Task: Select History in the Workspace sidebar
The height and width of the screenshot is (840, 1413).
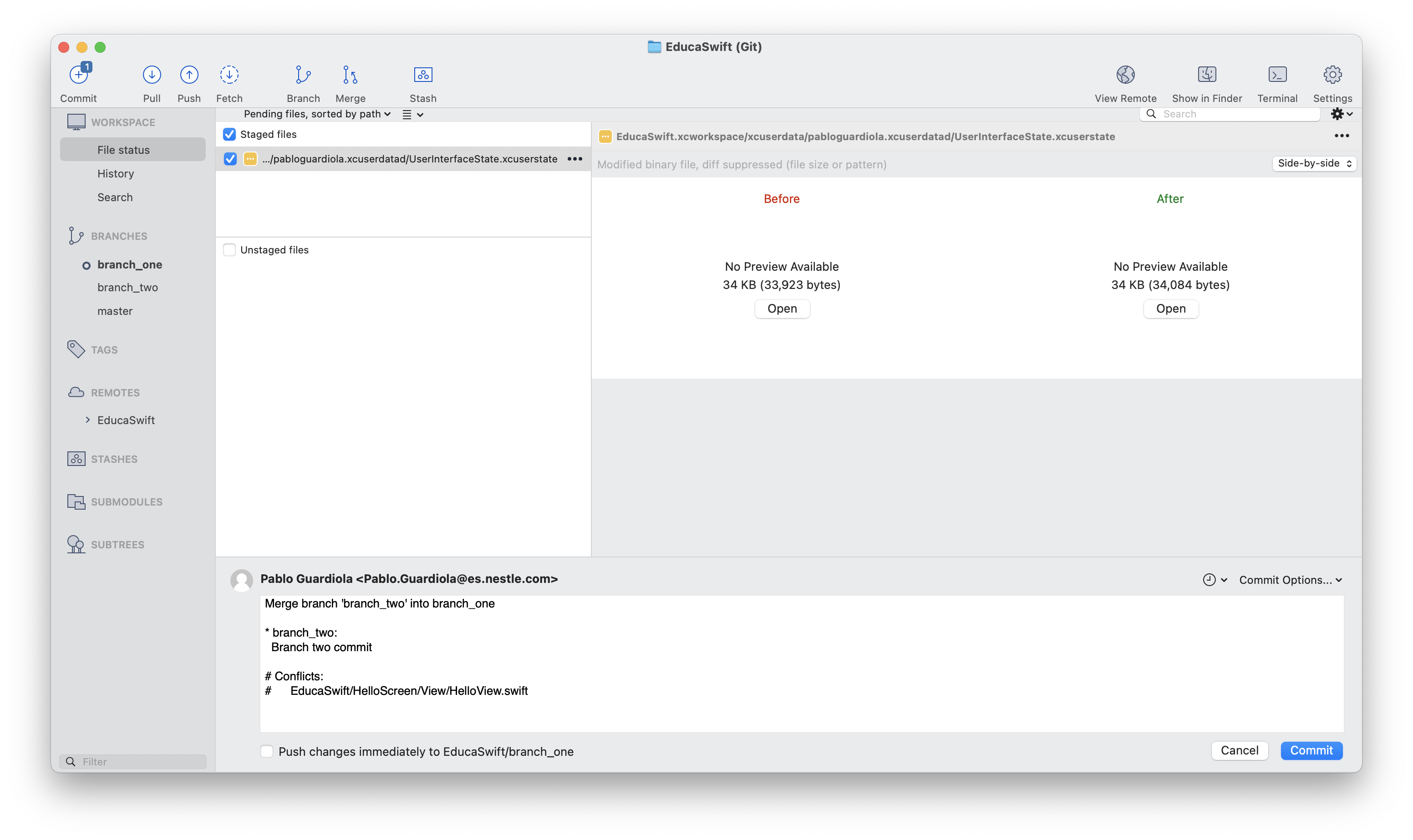Action: (116, 174)
